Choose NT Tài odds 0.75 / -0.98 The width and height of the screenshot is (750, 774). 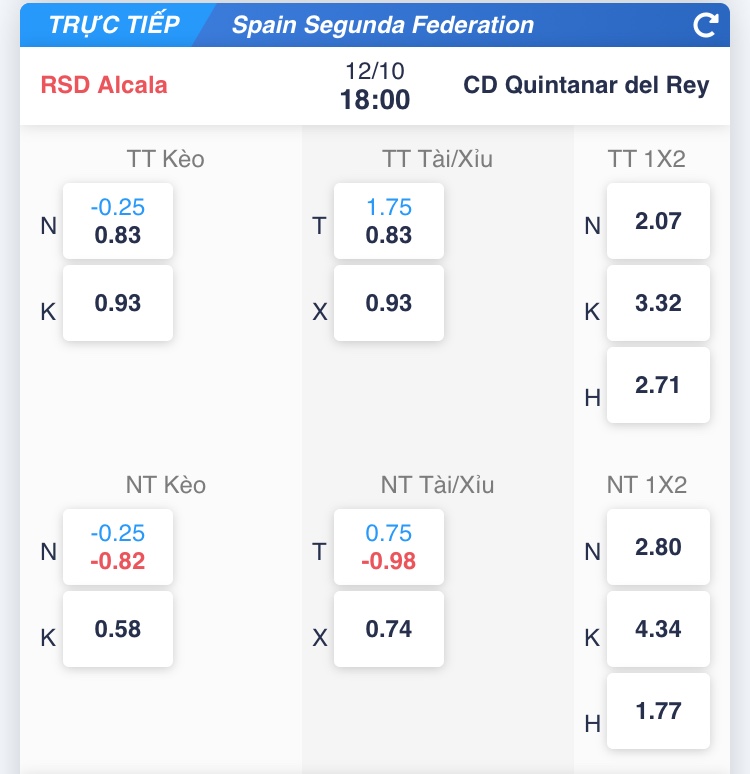(x=389, y=548)
